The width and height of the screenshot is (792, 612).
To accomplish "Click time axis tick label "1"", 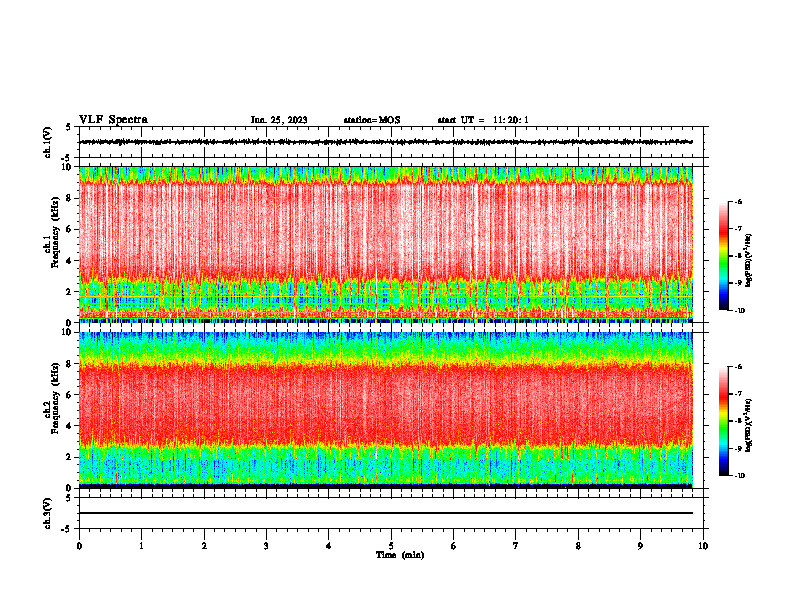I will tap(141, 546).
